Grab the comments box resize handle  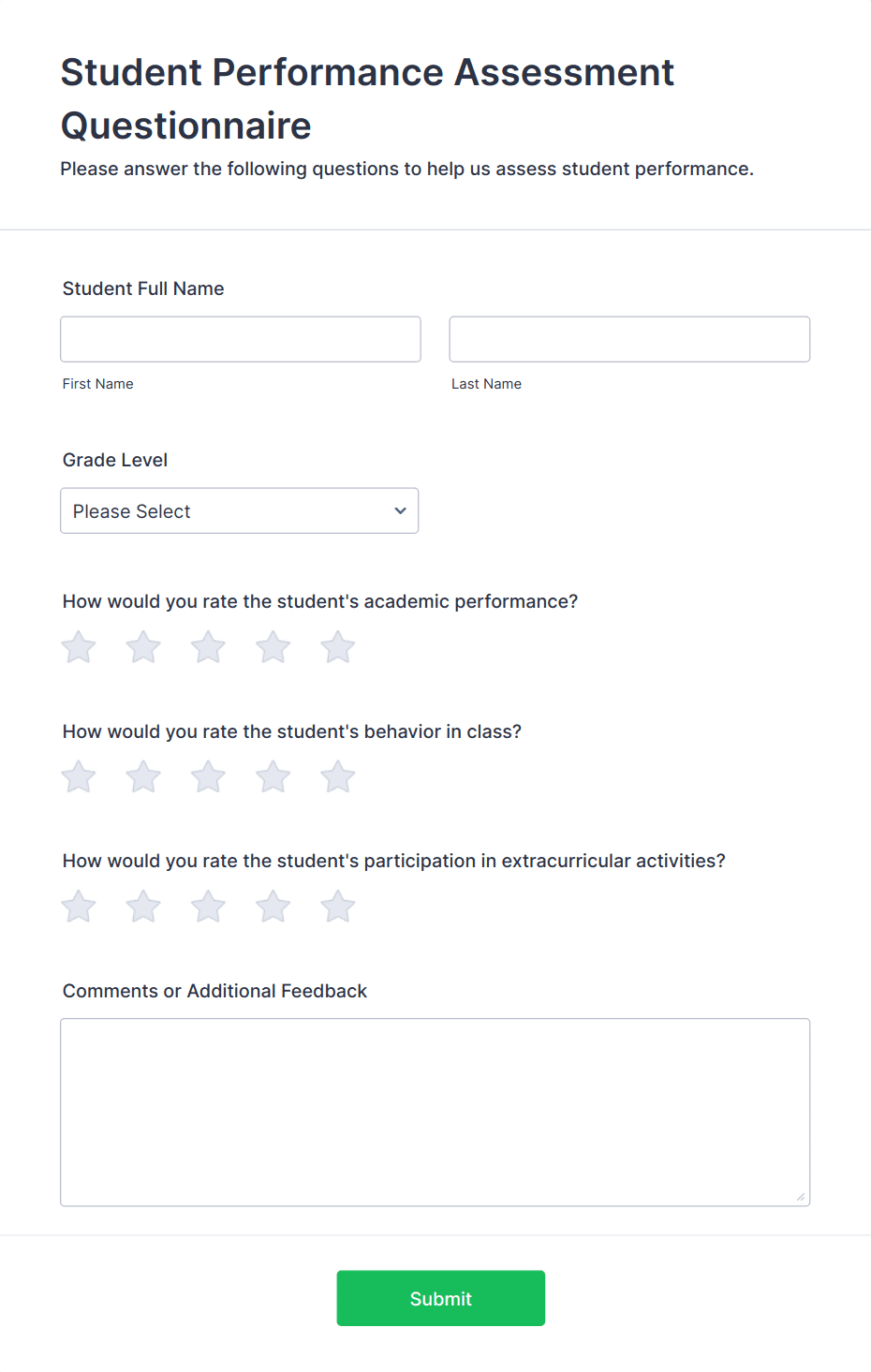(801, 1197)
